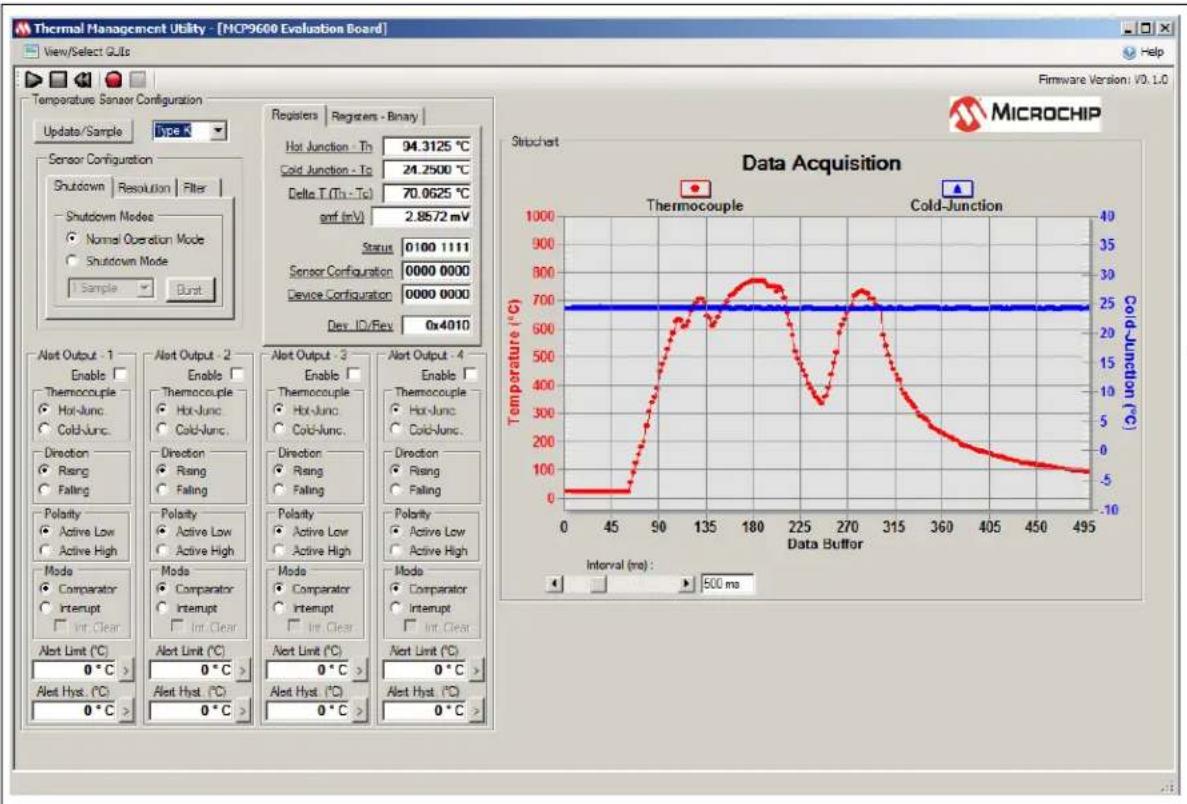Click the Status register value 0100 1111

coord(437,248)
